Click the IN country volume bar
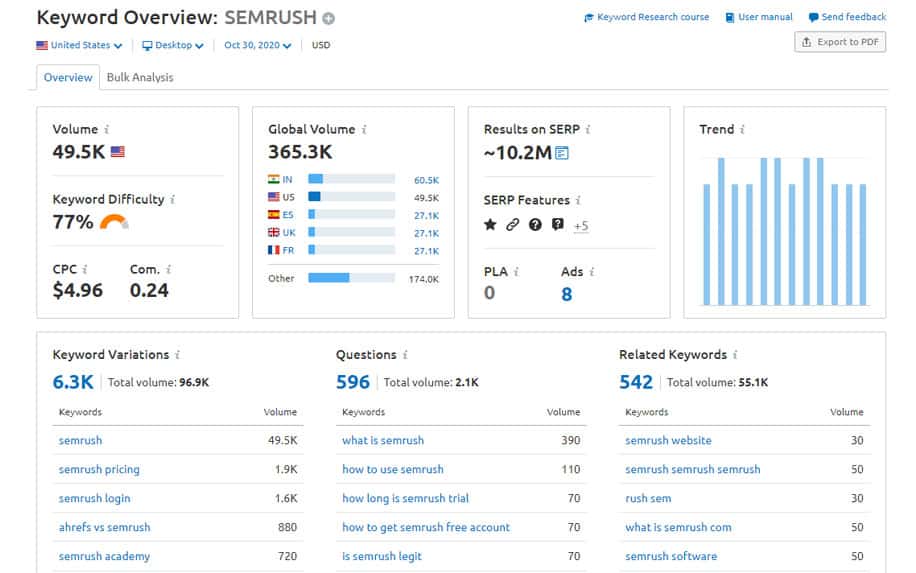The height and width of the screenshot is (573, 916). [352, 179]
